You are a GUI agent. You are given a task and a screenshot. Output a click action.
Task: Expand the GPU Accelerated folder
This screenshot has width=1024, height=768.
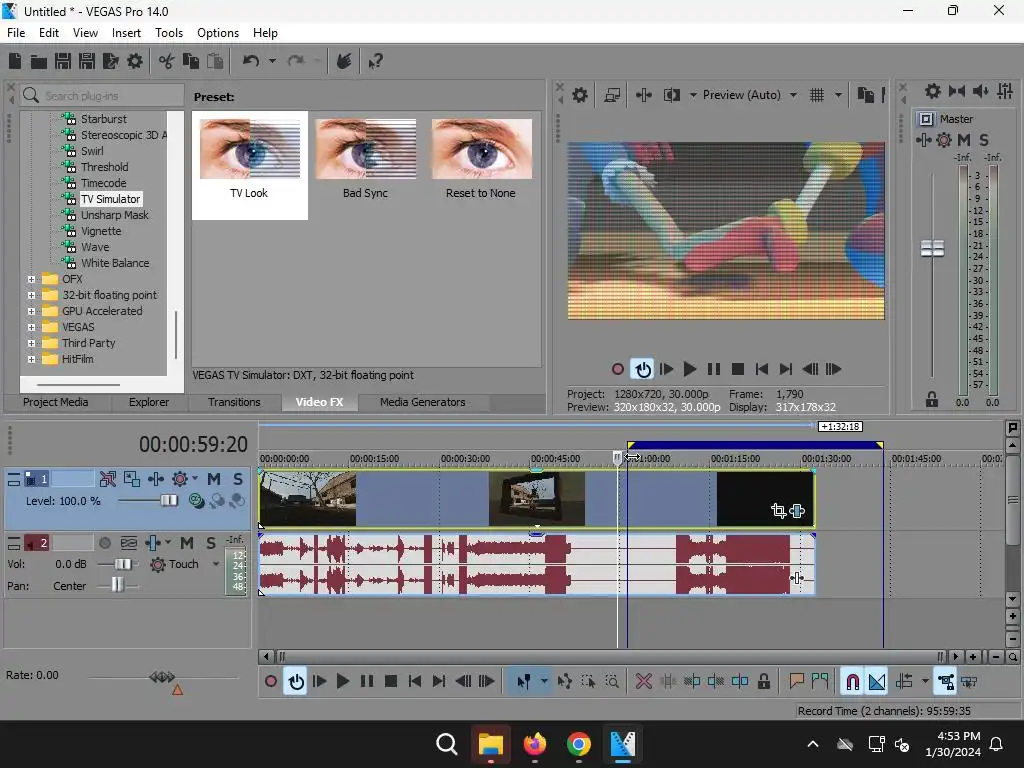[x=31, y=312]
